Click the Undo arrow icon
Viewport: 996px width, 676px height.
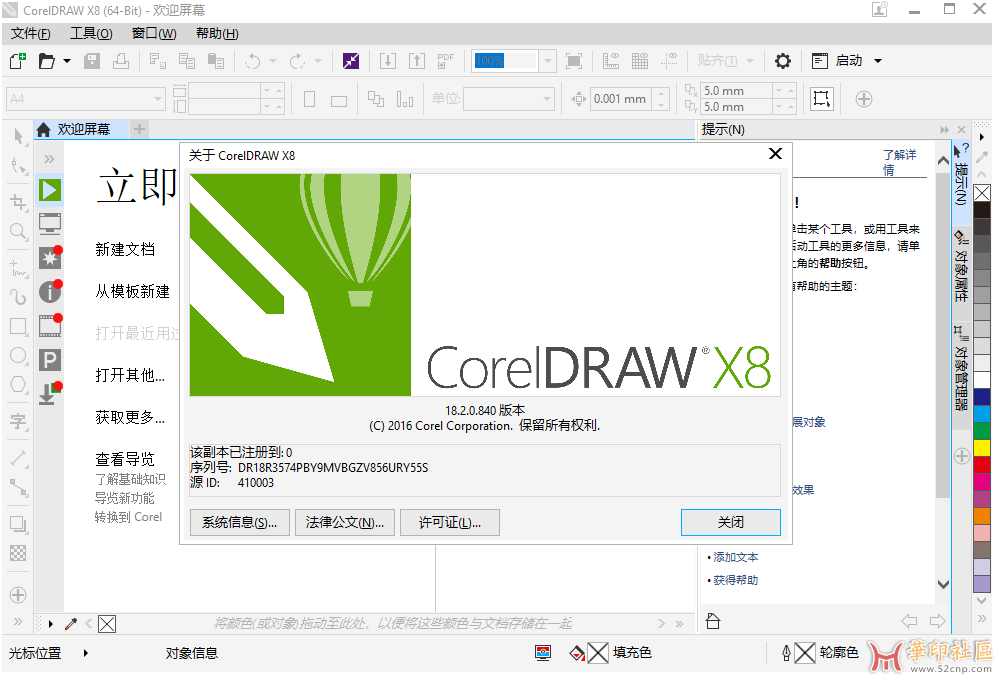[253, 61]
